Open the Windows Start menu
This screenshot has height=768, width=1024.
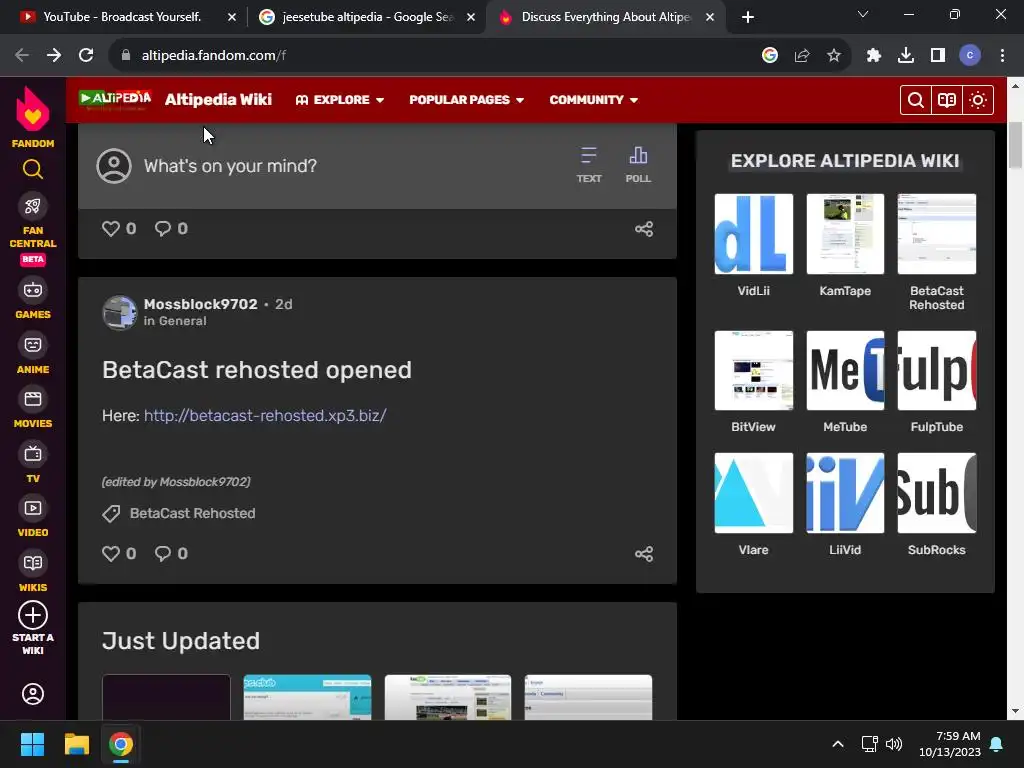(32, 744)
